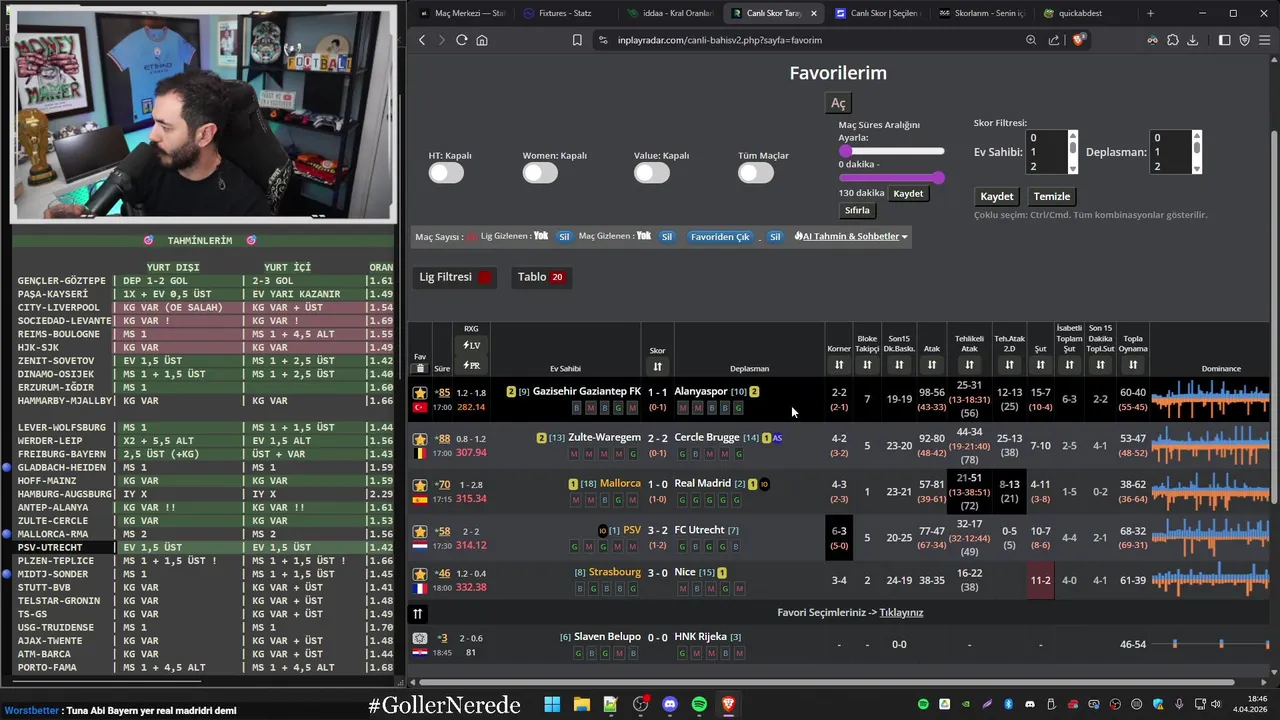Click the Aç button under Favorilerim
This screenshot has height=720, width=1280.
click(838, 103)
